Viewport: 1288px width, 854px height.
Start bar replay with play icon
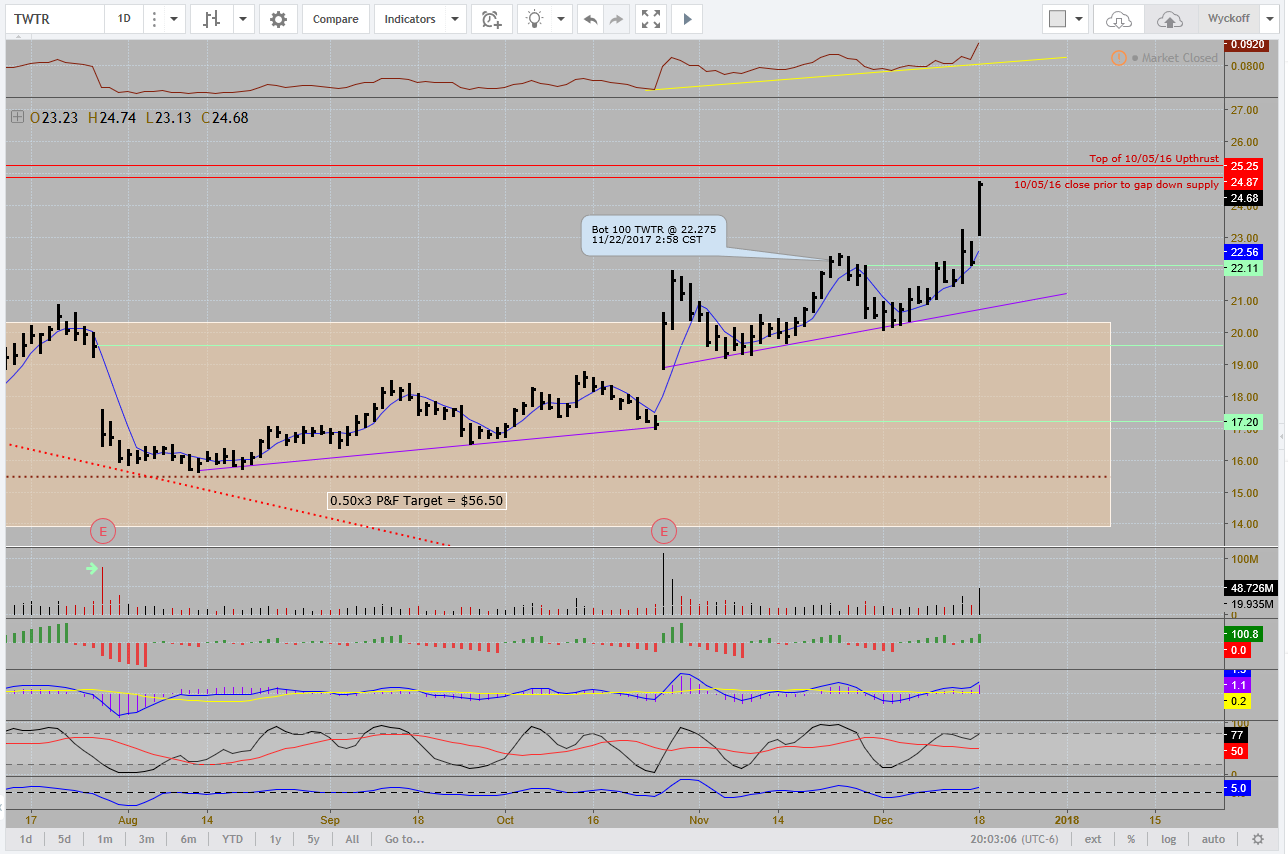(687, 19)
